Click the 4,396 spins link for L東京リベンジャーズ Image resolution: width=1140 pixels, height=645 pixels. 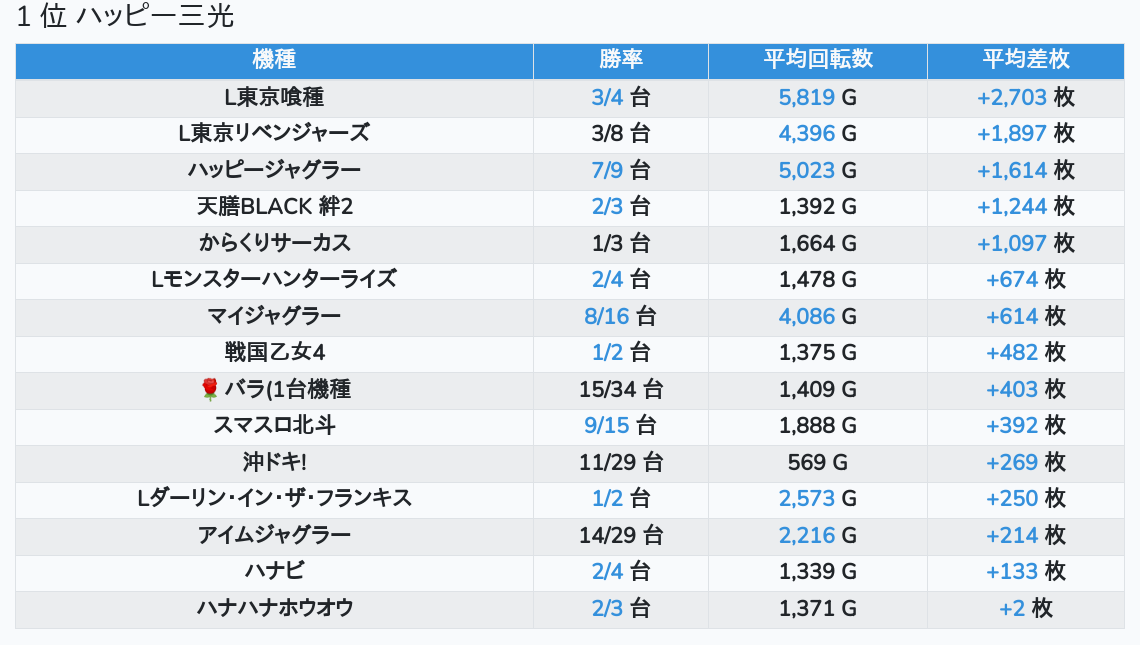pyautogui.click(x=806, y=133)
